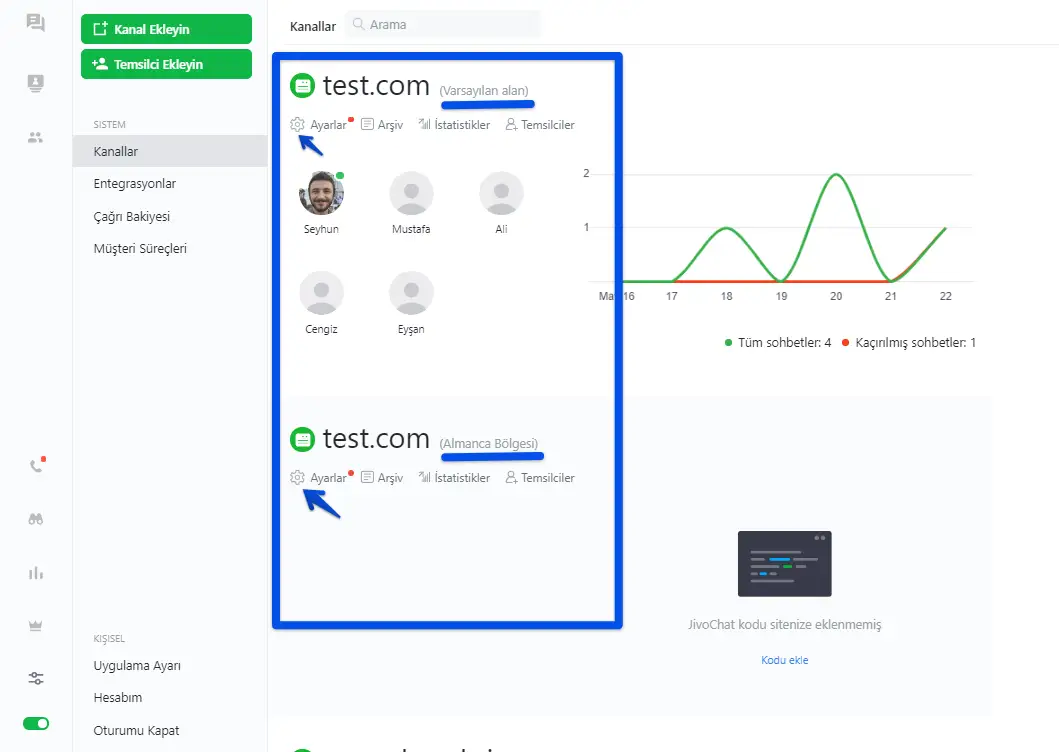This screenshot has width=1059, height=752.
Task: Toggle the green online status switch
Action: 36,724
